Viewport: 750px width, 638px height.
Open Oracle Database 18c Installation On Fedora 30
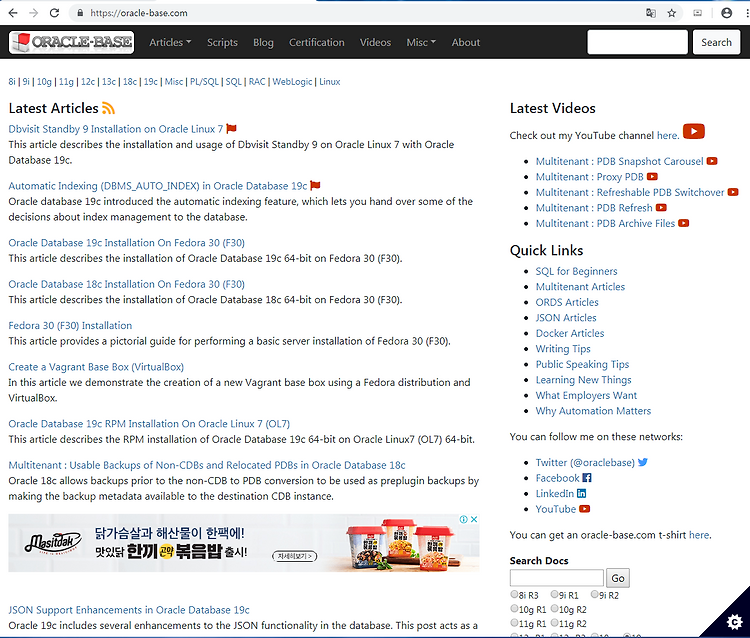(126, 284)
